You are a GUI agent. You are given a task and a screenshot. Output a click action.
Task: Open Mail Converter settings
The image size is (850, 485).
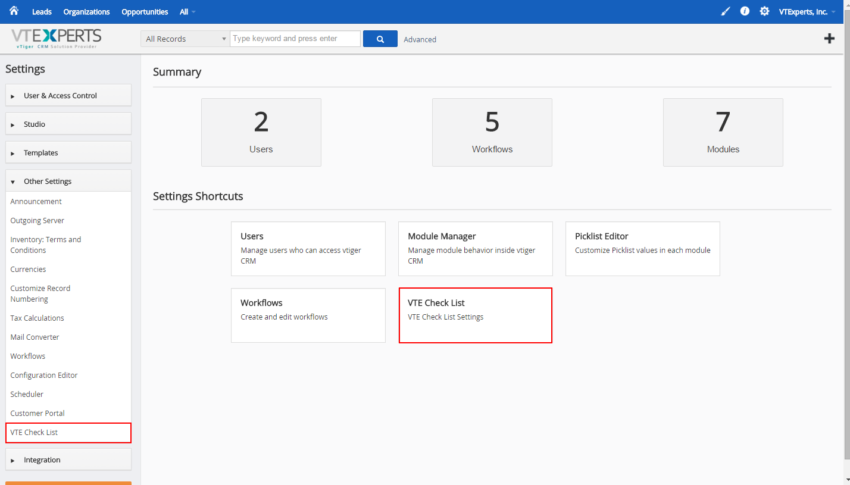(x=35, y=337)
